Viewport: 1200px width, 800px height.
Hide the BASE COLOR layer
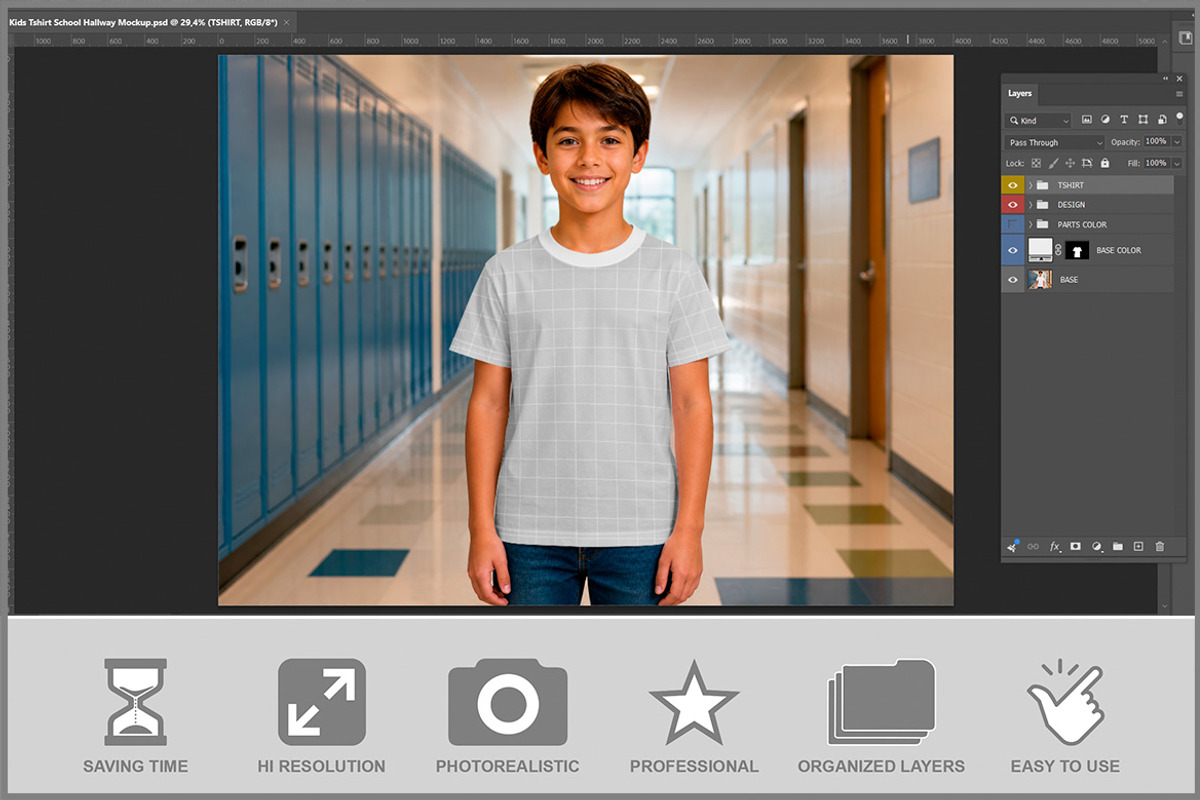[x=1013, y=250]
